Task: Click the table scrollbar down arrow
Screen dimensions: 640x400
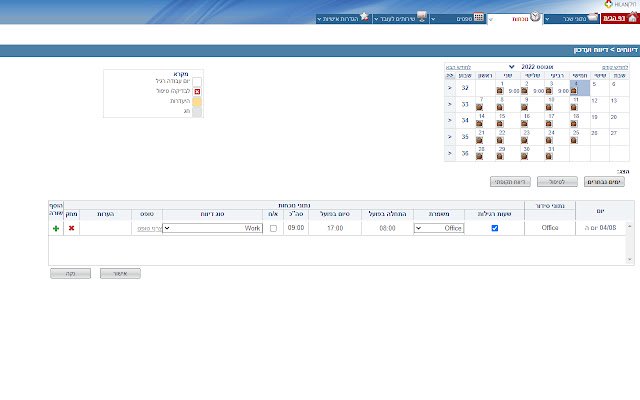Action: [x=629, y=260]
